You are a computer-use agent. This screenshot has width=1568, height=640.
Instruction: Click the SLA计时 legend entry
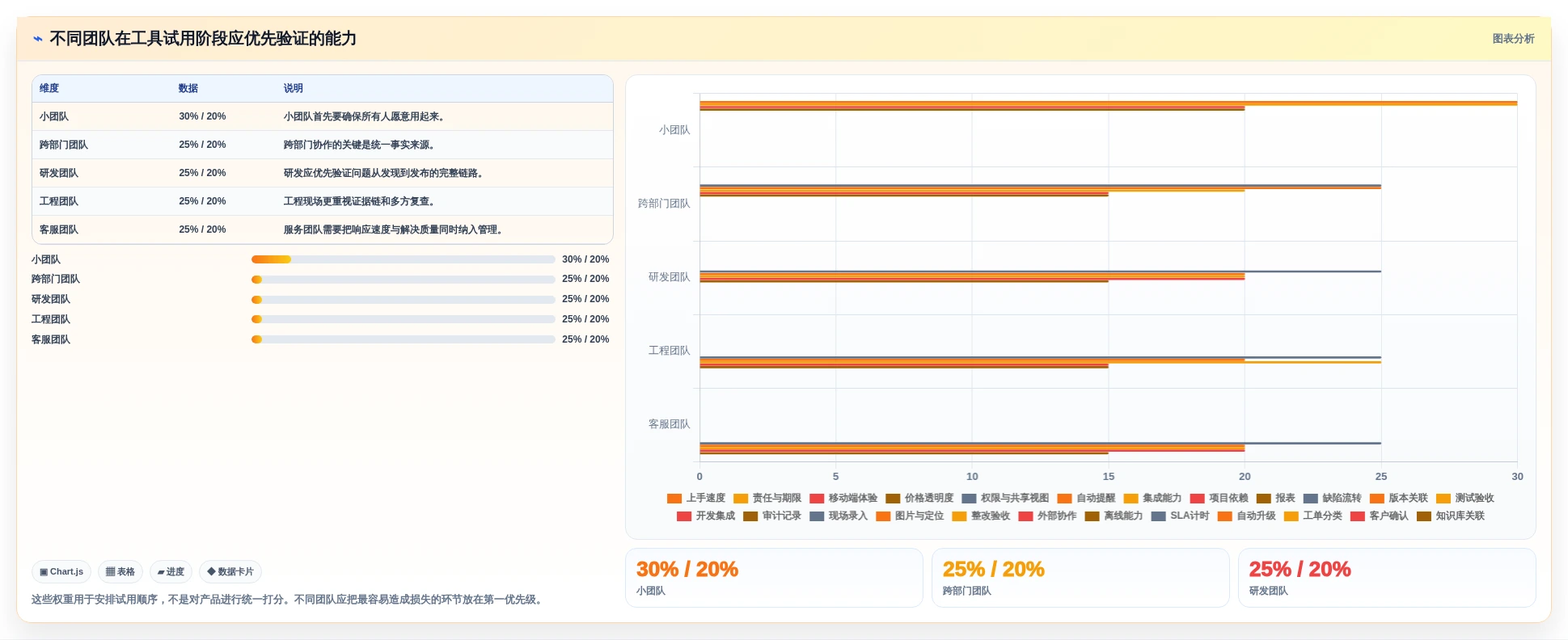[1180, 516]
